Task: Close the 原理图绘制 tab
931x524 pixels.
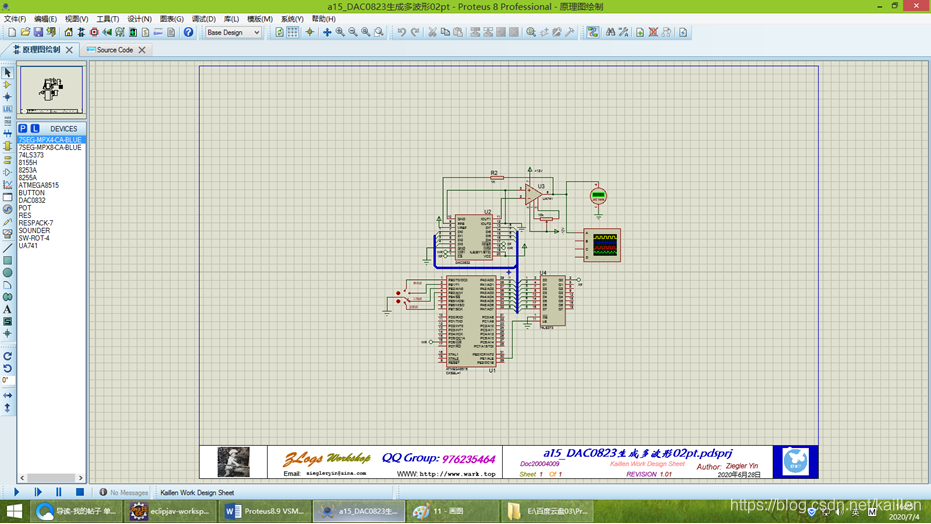Action: pos(69,50)
